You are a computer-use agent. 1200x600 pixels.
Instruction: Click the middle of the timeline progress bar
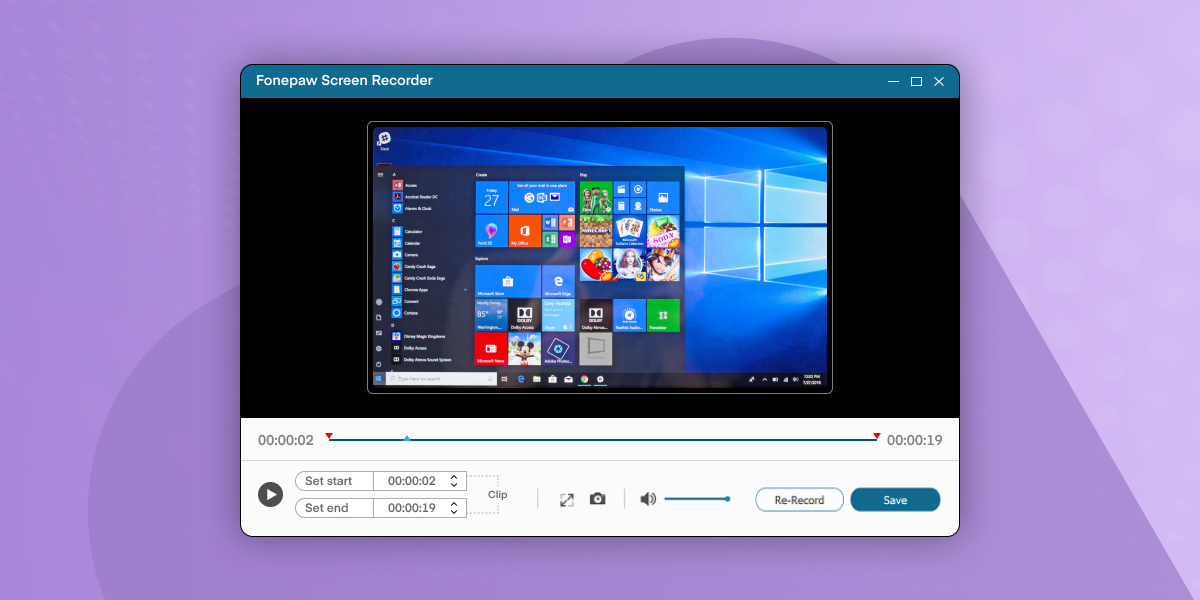pyautogui.click(x=603, y=439)
